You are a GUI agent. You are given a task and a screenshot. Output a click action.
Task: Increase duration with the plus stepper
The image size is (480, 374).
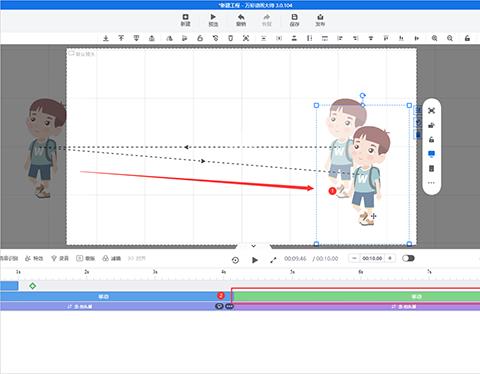[390, 258]
